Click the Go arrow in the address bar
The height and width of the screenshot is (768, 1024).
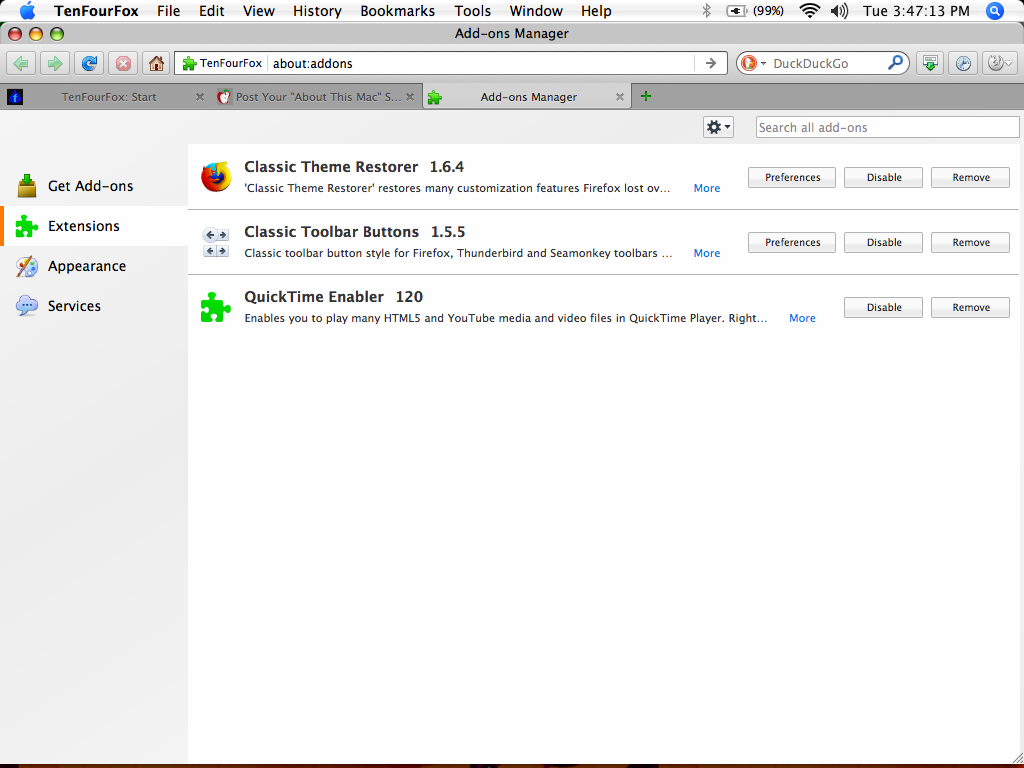(711, 63)
